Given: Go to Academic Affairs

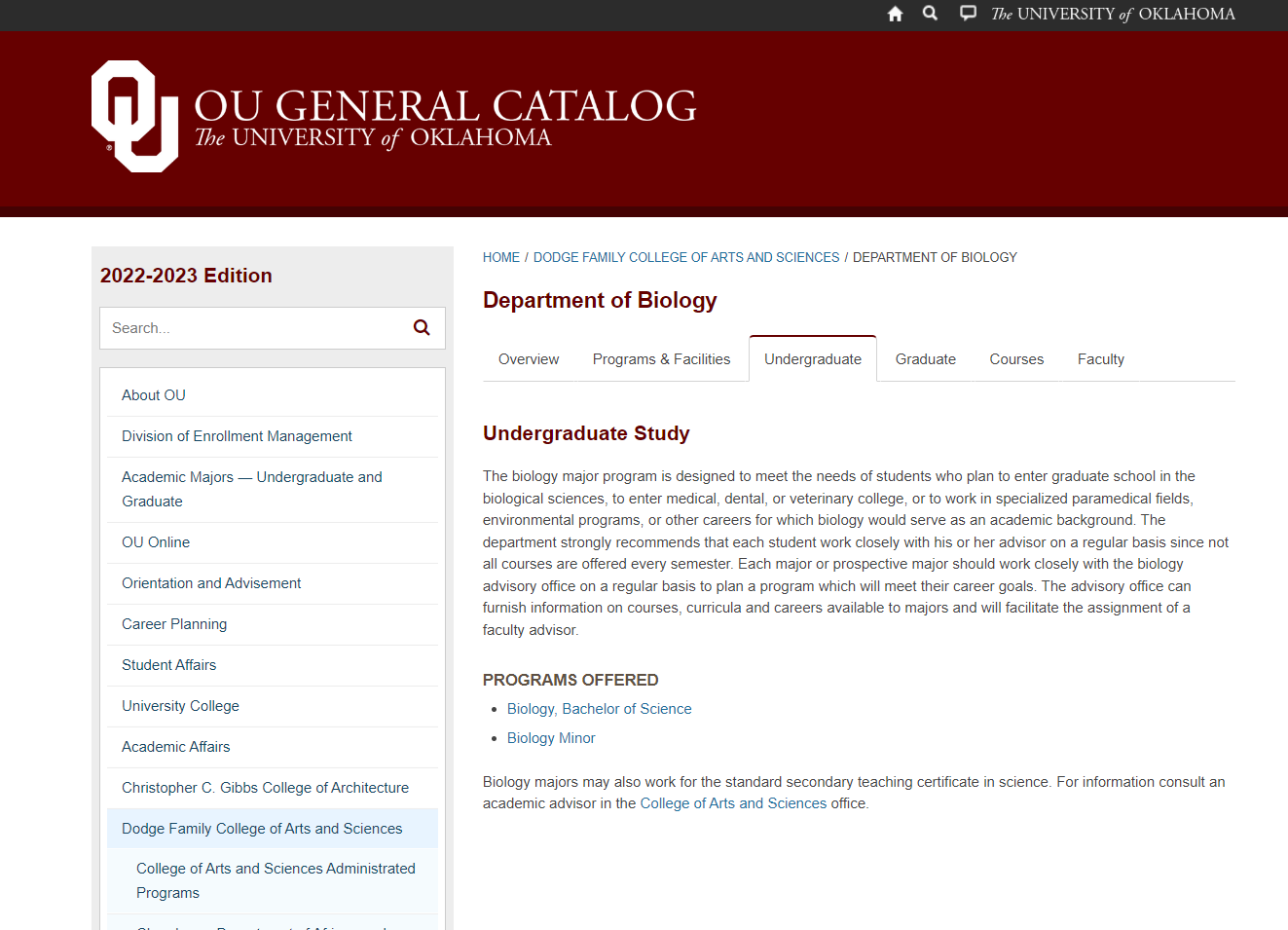Looking at the screenshot, I should [x=273, y=747].
